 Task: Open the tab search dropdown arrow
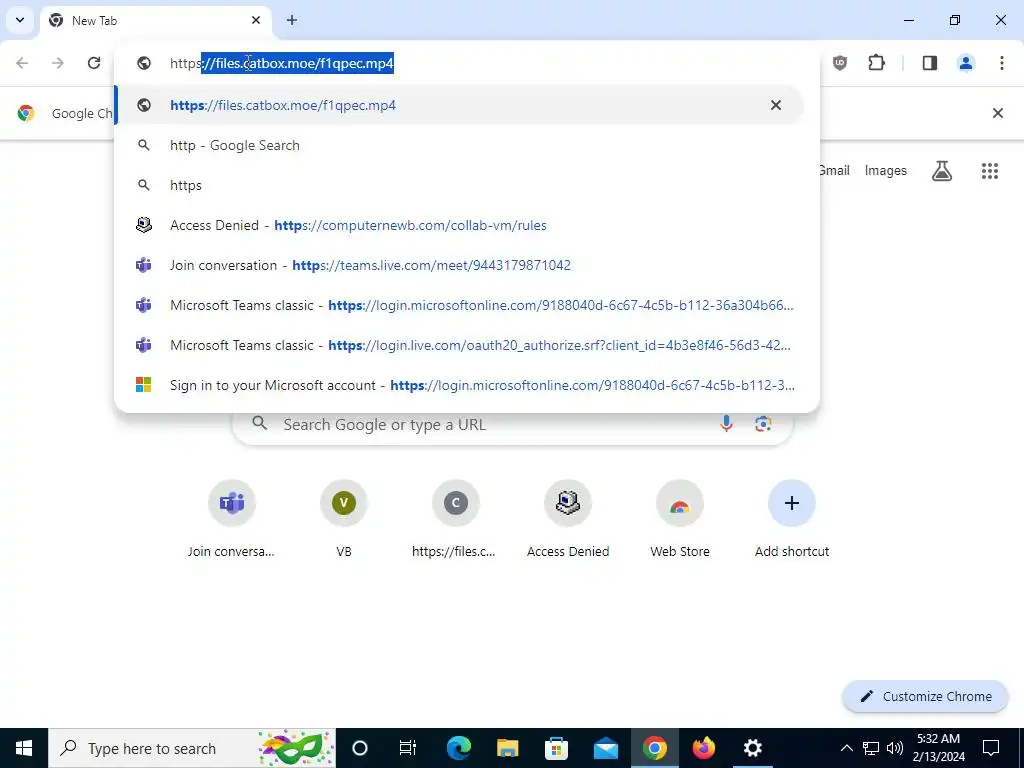pos(20,20)
